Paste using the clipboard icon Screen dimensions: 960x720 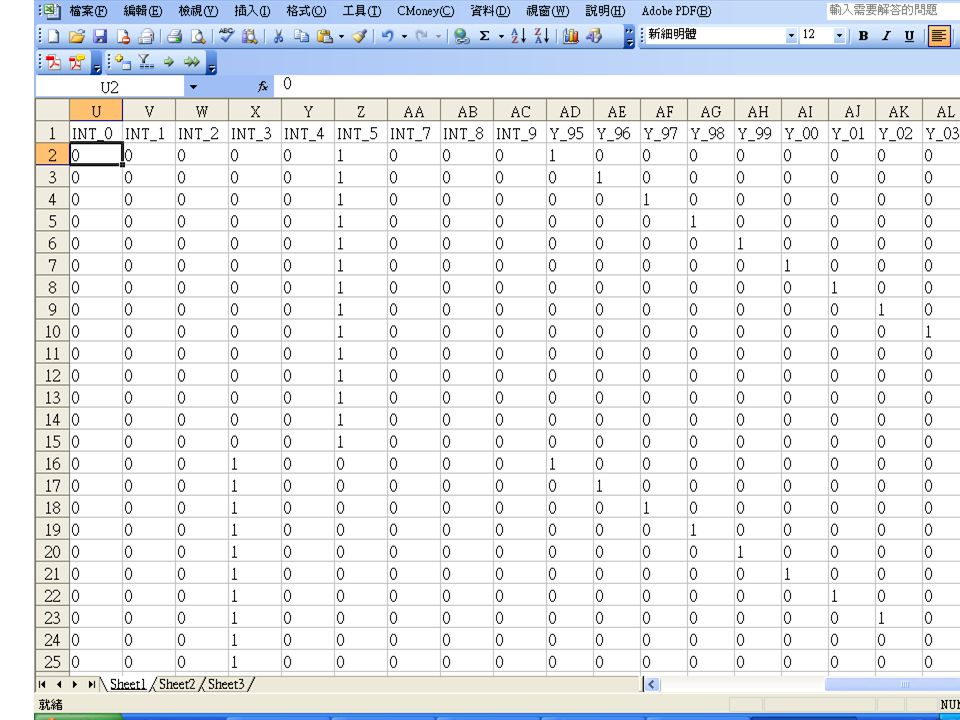point(324,37)
